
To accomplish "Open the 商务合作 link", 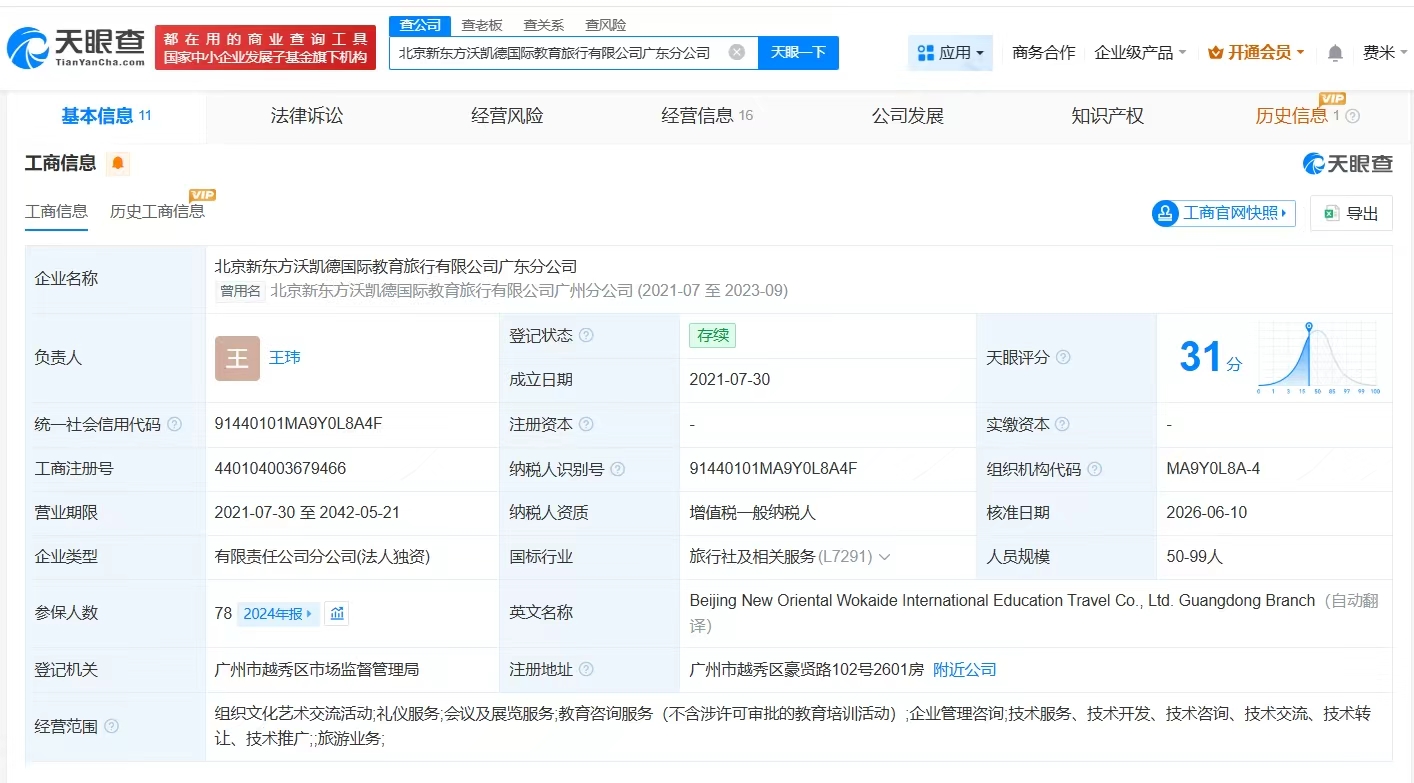I will (x=1044, y=53).
